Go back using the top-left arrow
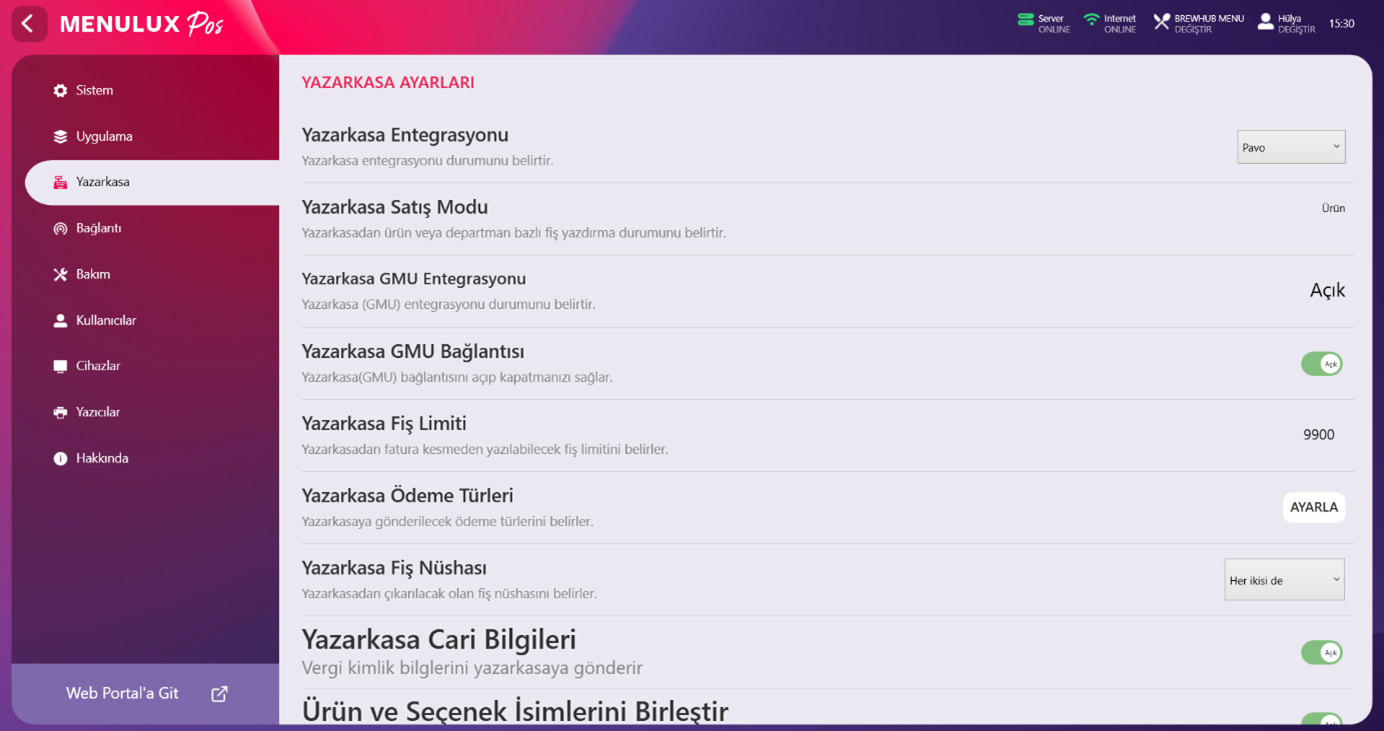Image resolution: width=1384 pixels, height=731 pixels. click(x=29, y=22)
